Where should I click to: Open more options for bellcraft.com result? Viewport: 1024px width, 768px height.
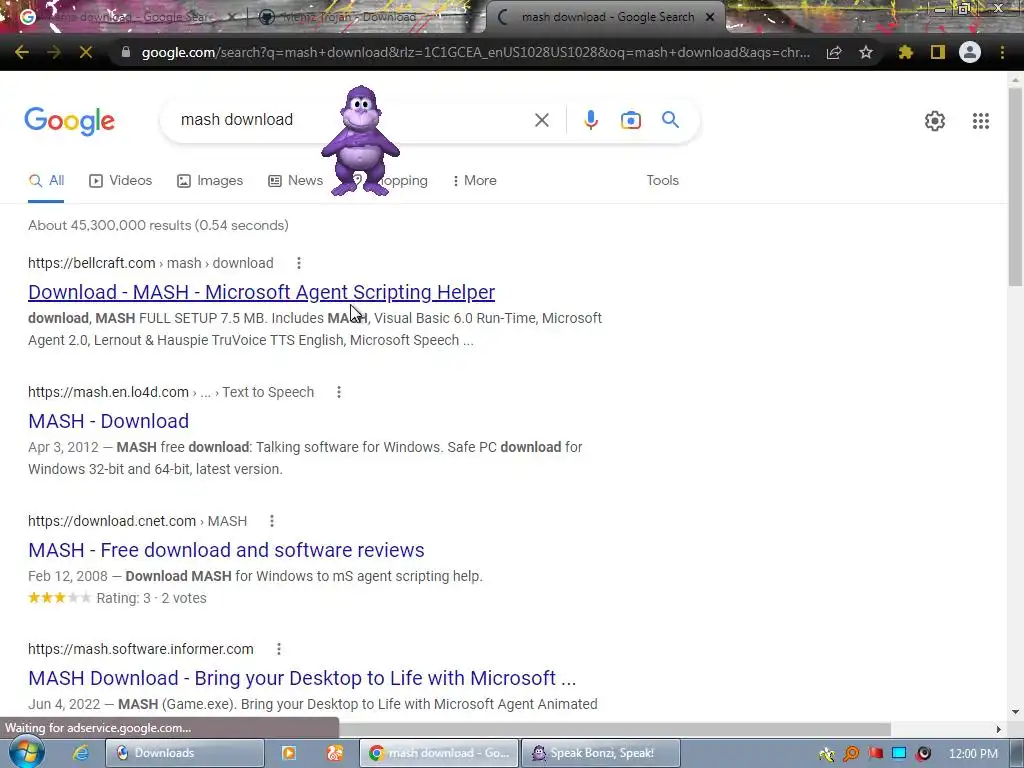point(298,263)
